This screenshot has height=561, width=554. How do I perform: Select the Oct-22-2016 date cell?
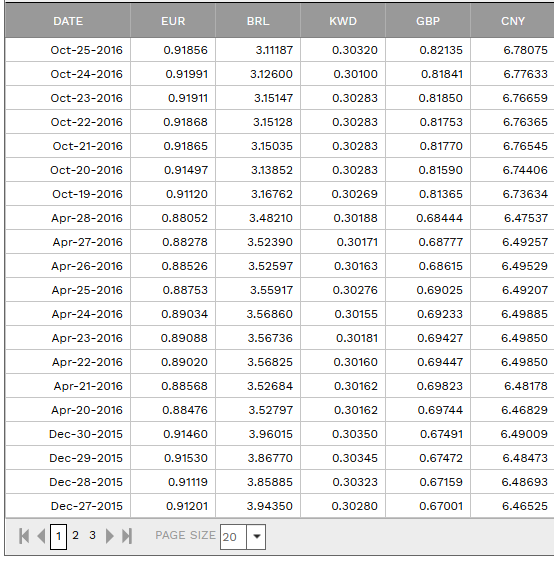point(68,122)
